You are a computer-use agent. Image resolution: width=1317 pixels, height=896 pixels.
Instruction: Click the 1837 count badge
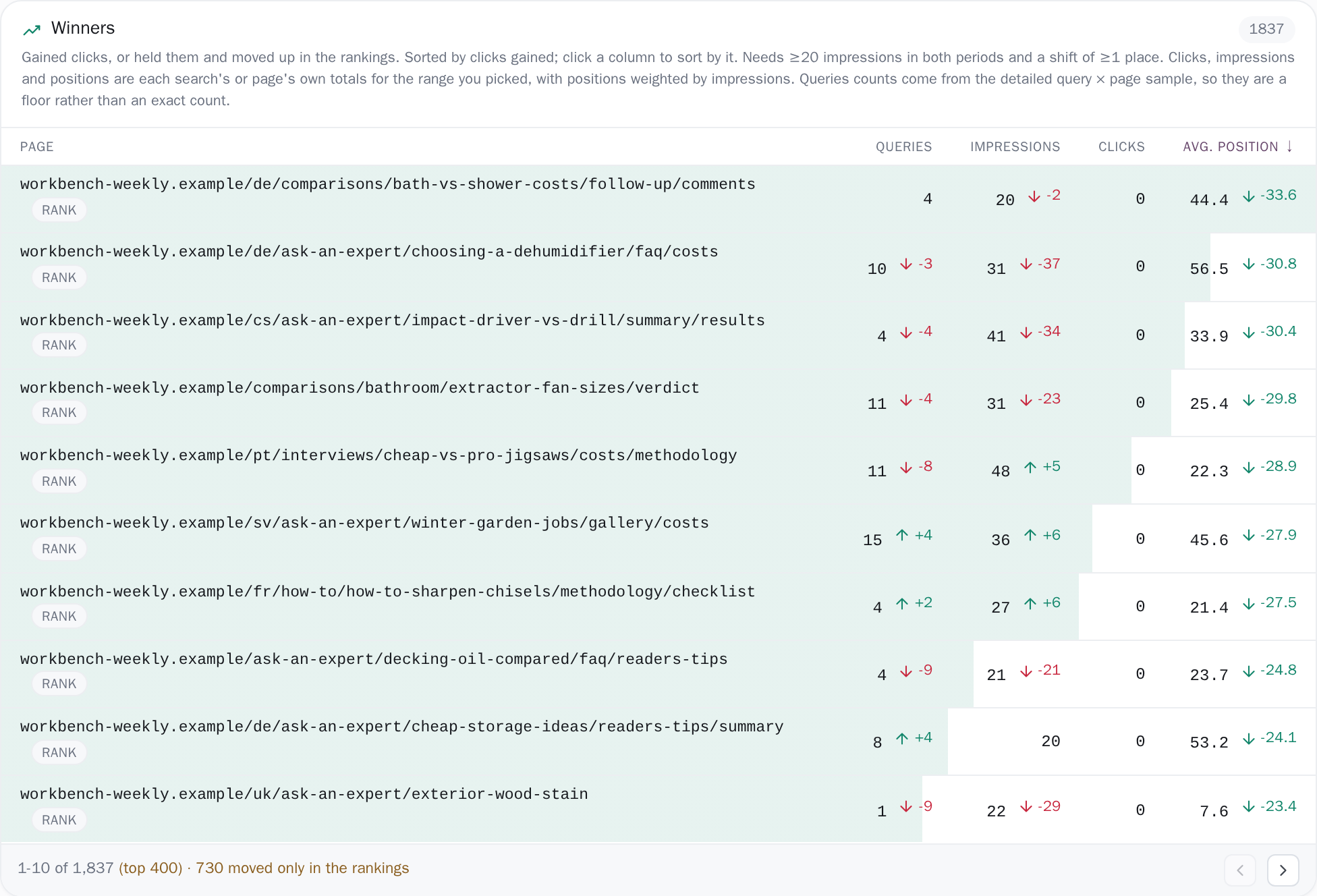[x=1266, y=29]
